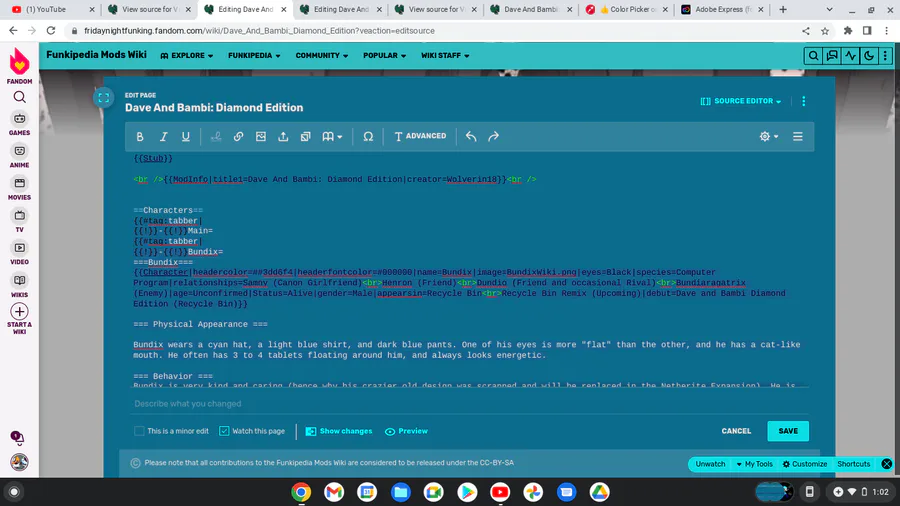Switch to Color Picker browser tab
This screenshot has height=506, width=900.
(x=627, y=9)
